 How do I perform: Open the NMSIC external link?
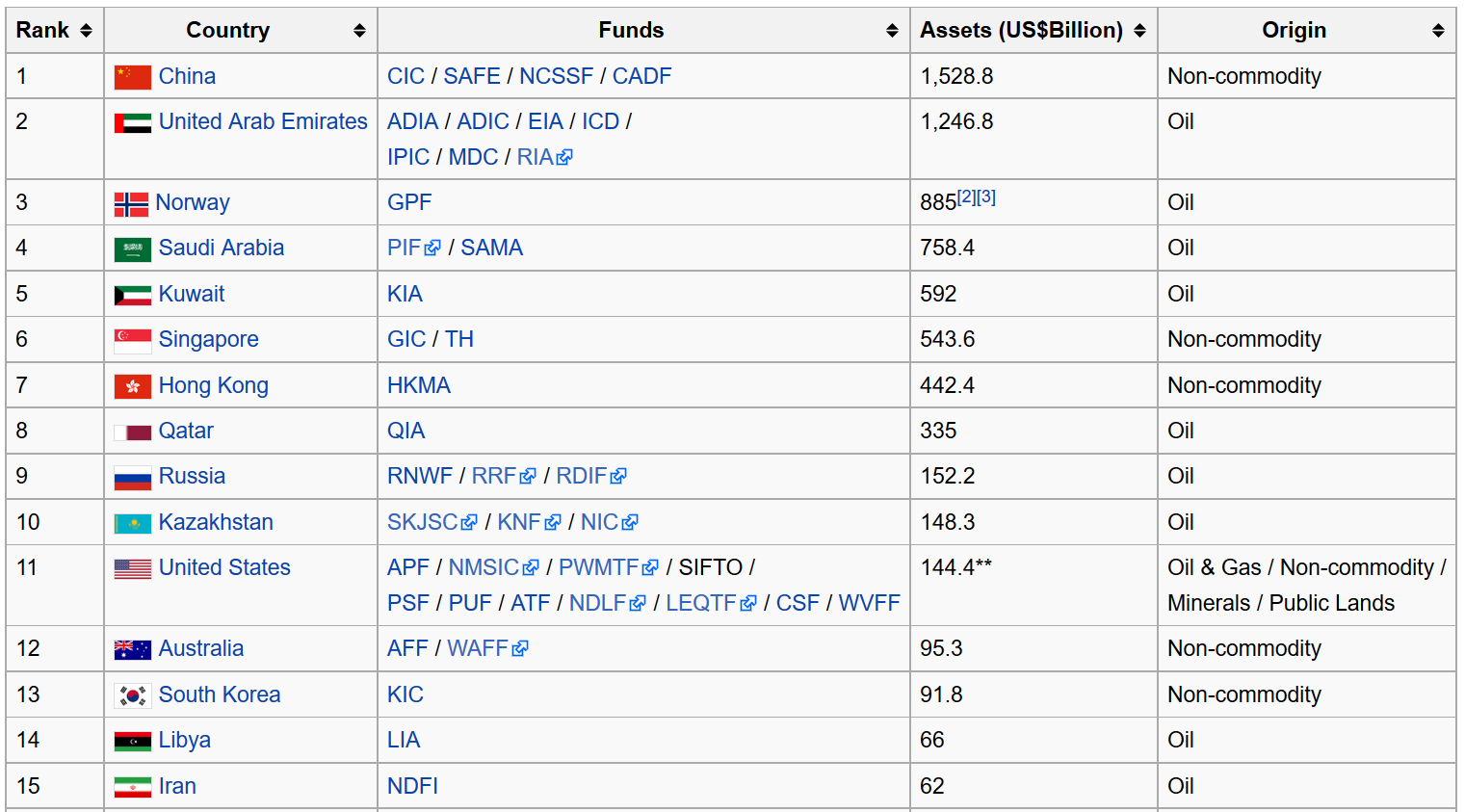(494, 567)
